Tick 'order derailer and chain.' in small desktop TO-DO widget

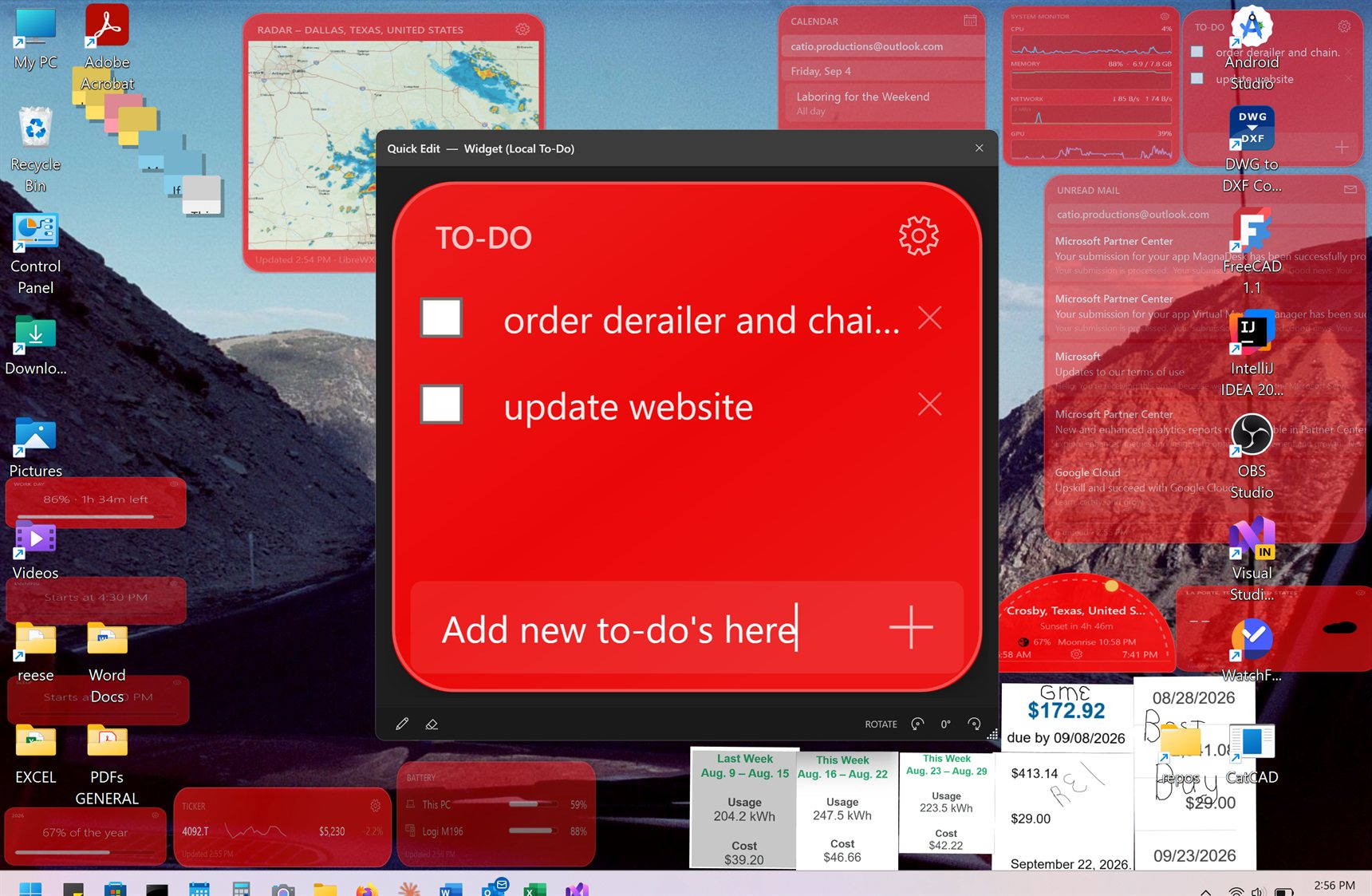(x=1197, y=52)
